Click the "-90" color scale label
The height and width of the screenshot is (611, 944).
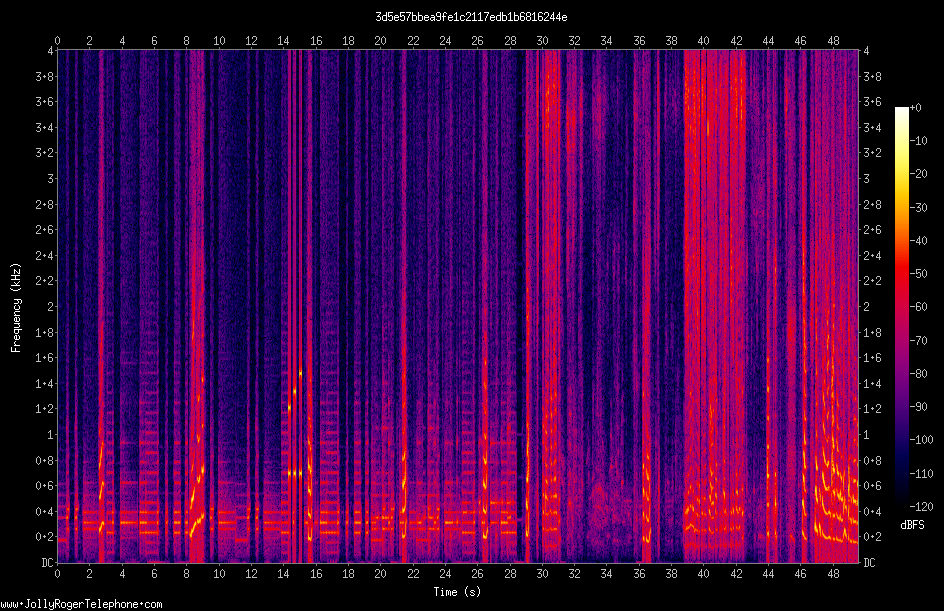918,407
